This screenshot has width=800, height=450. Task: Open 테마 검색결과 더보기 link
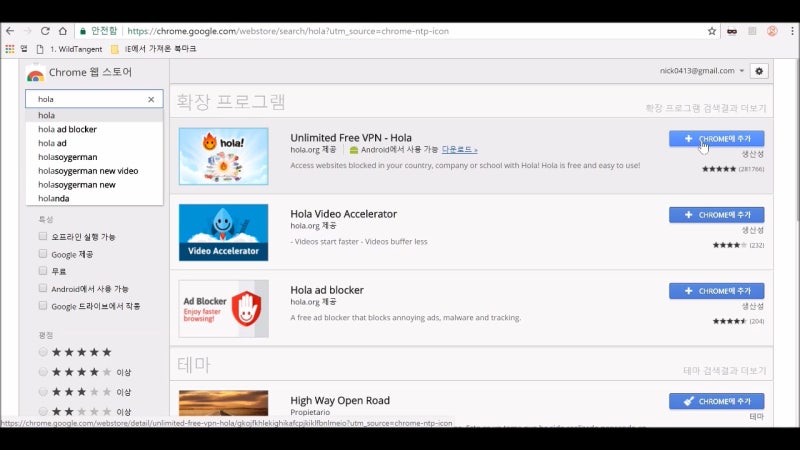(x=724, y=370)
